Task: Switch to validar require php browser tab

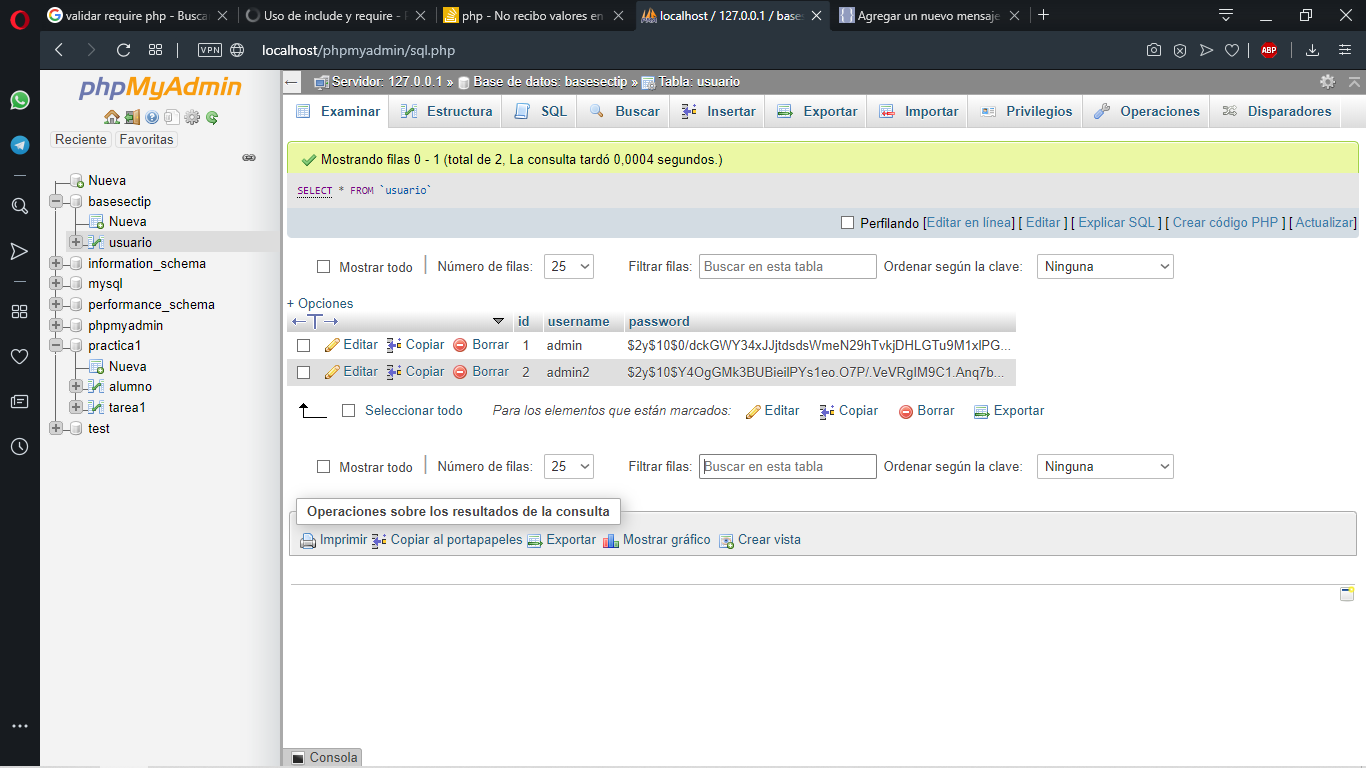Action: (138, 15)
